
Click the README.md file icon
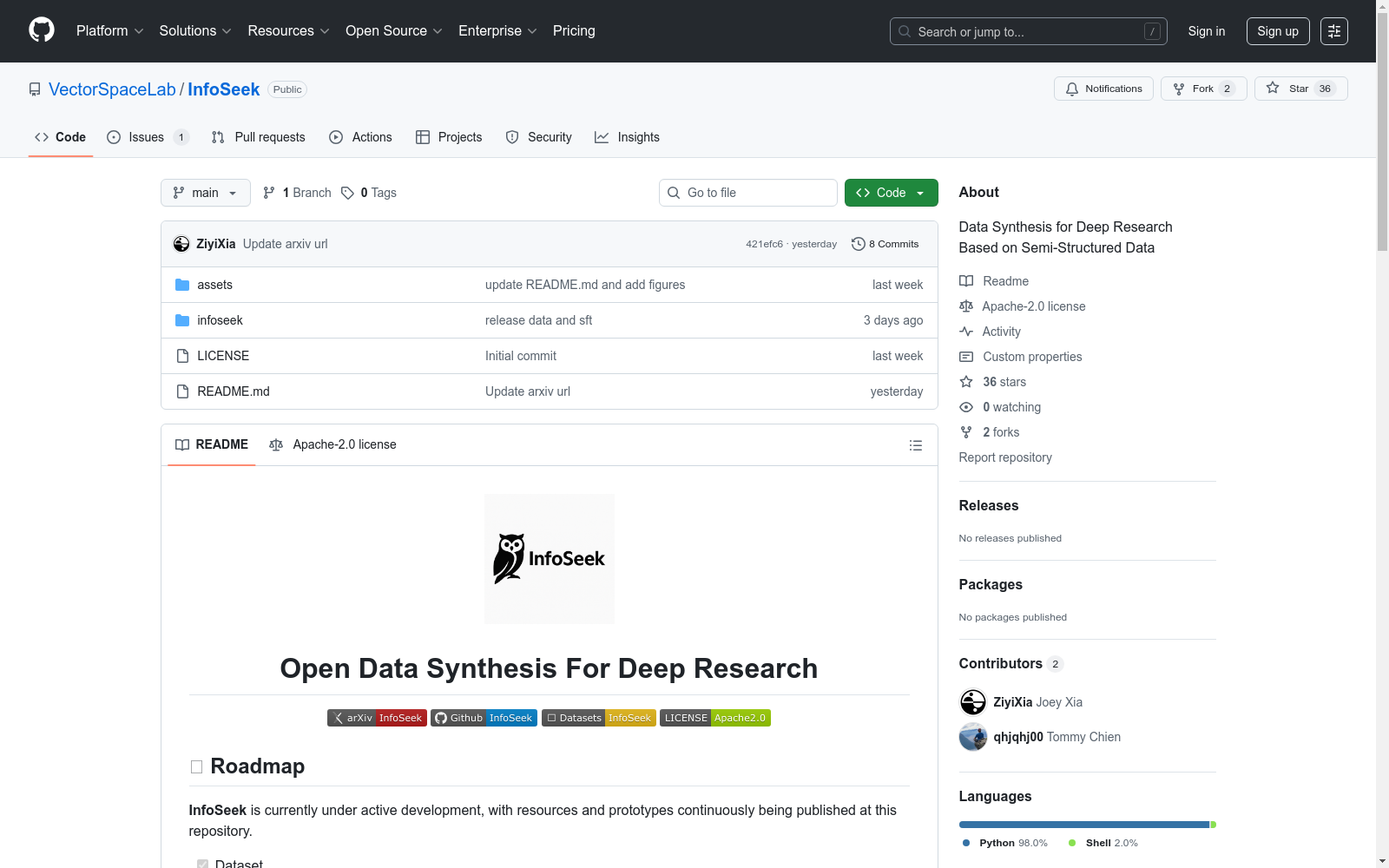click(182, 391)
